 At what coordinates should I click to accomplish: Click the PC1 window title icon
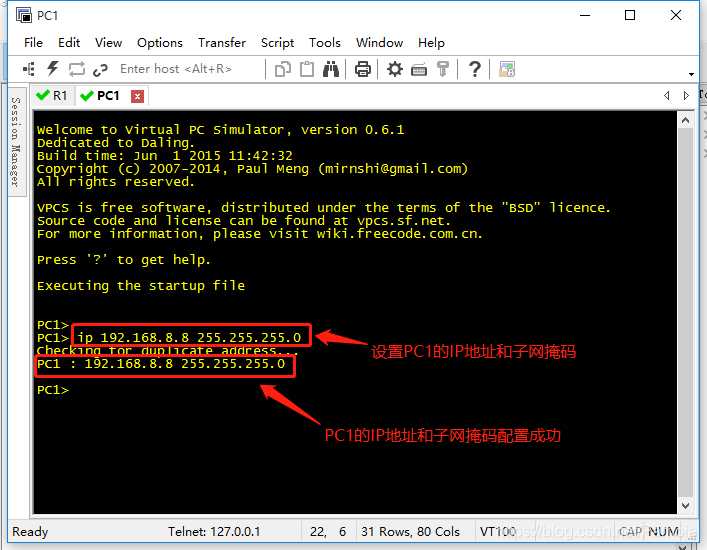24,15
